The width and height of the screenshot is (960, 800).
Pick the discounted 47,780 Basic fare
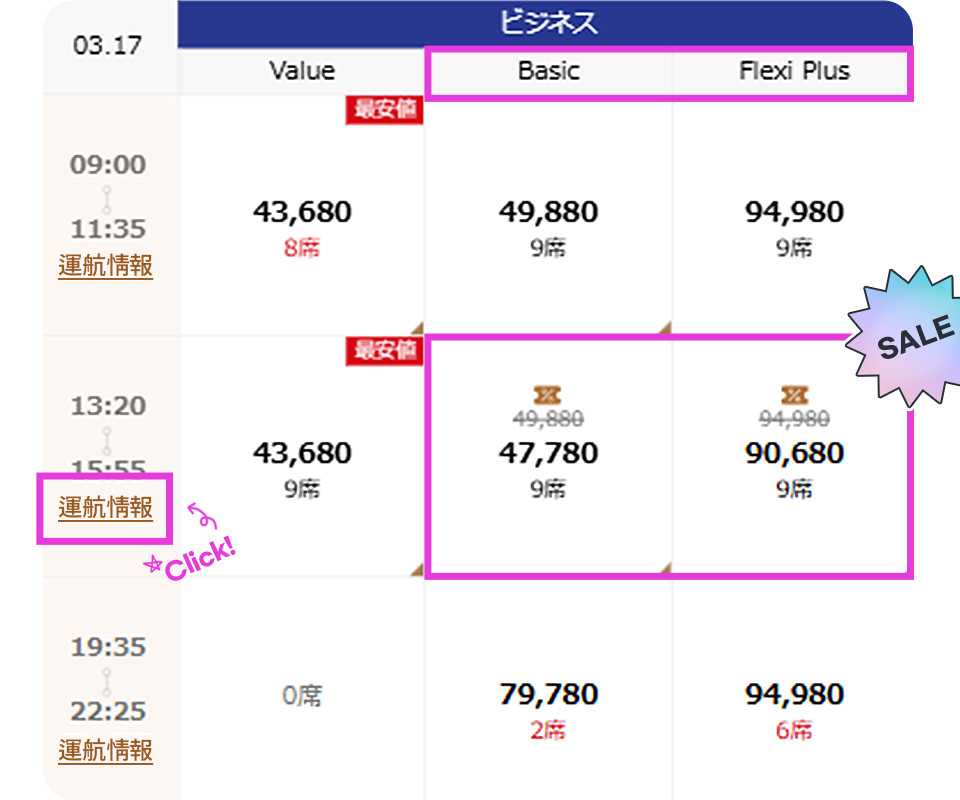click(x=548, y=453)
